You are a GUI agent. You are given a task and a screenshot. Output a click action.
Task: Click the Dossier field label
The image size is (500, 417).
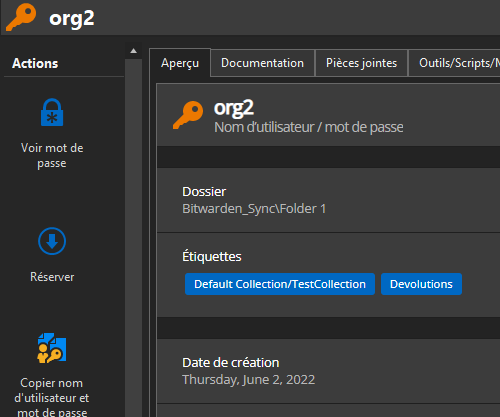click(x=204, y=192)
